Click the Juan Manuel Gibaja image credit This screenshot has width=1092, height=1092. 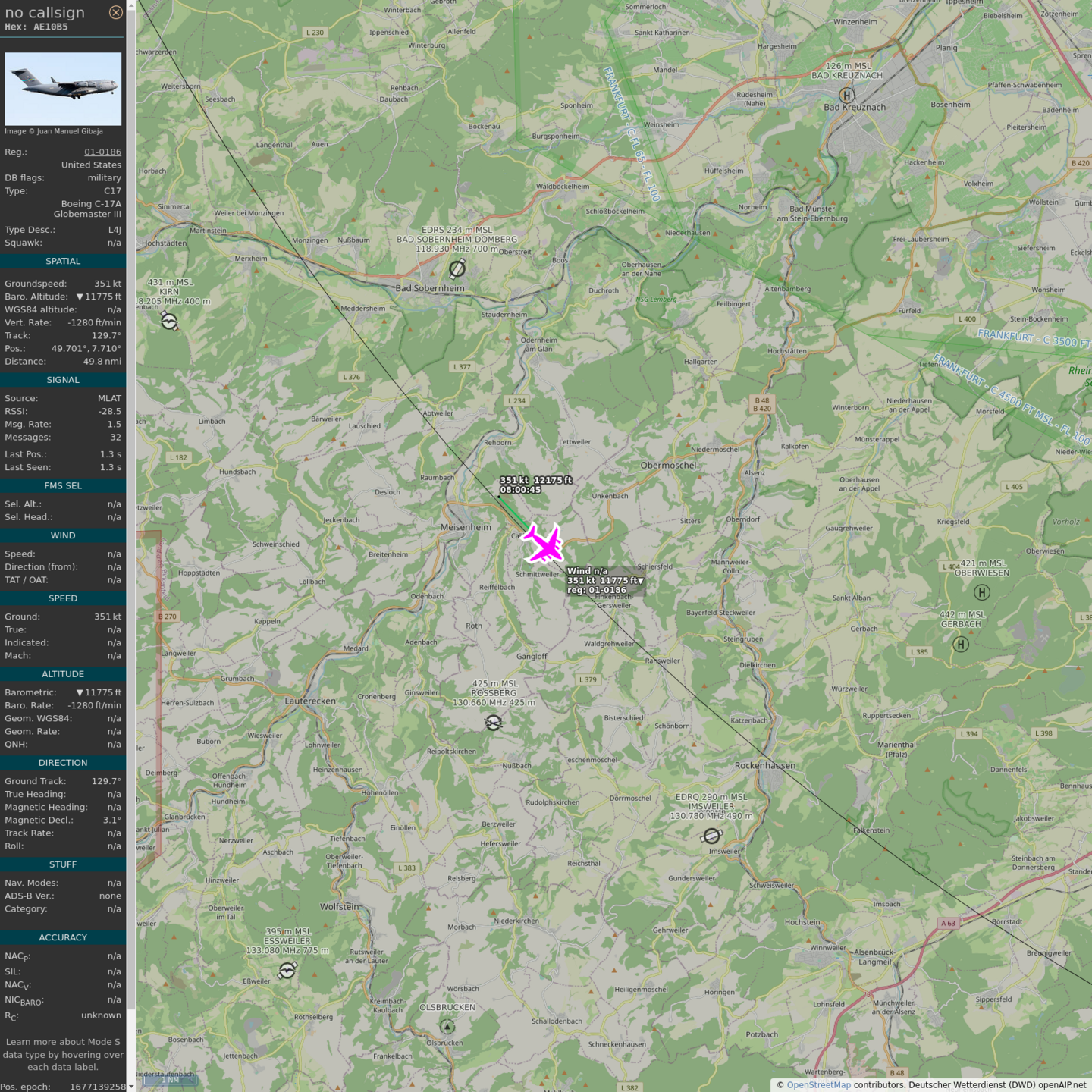point(54,131)
